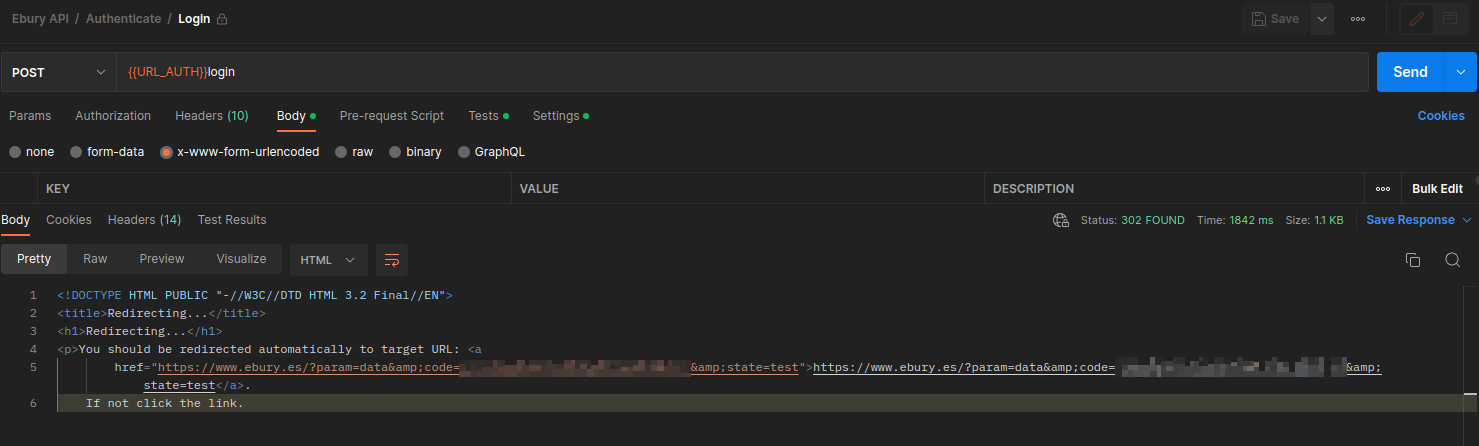
Task: Open the Tests tab
Action: coord(488,116)
